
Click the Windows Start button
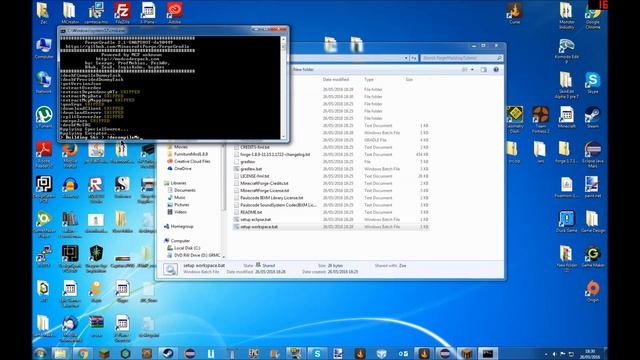click(x=40, y=353)
